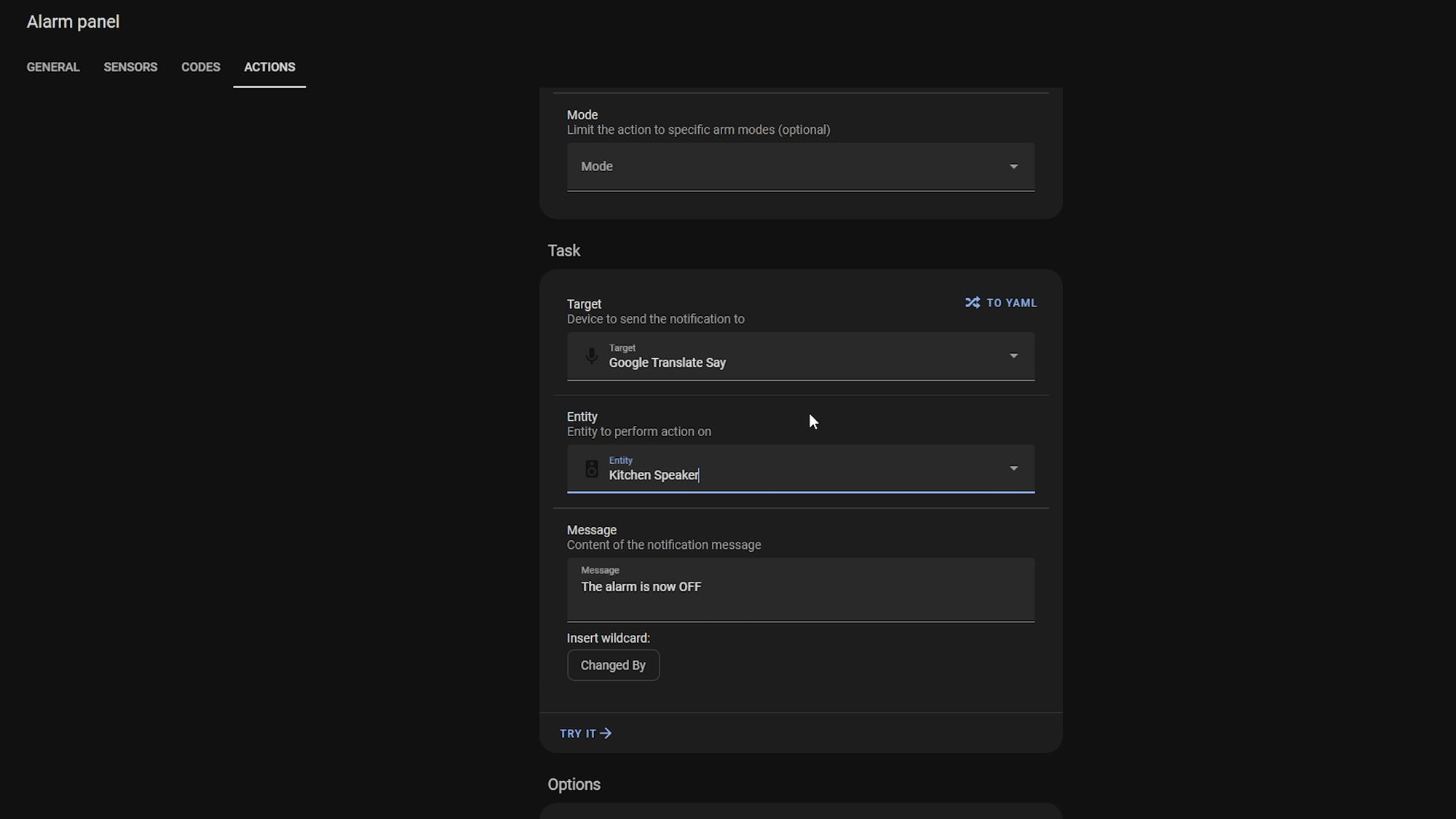Select the Message input field
This screenshot has height=819, width=1456.
coord(799,587)
